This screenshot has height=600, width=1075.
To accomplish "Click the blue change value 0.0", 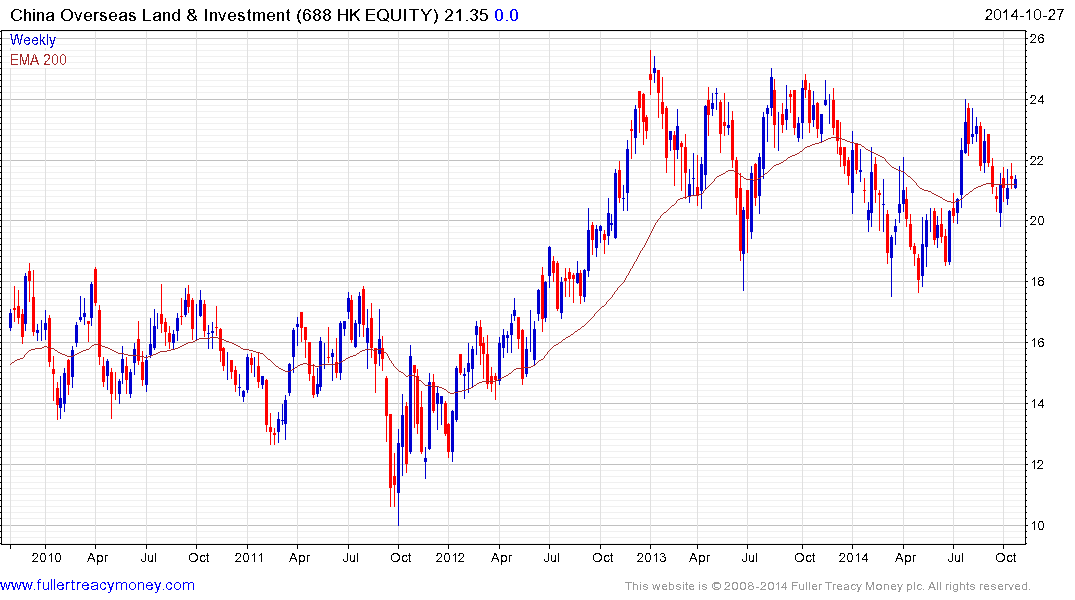I will [507, 15].
